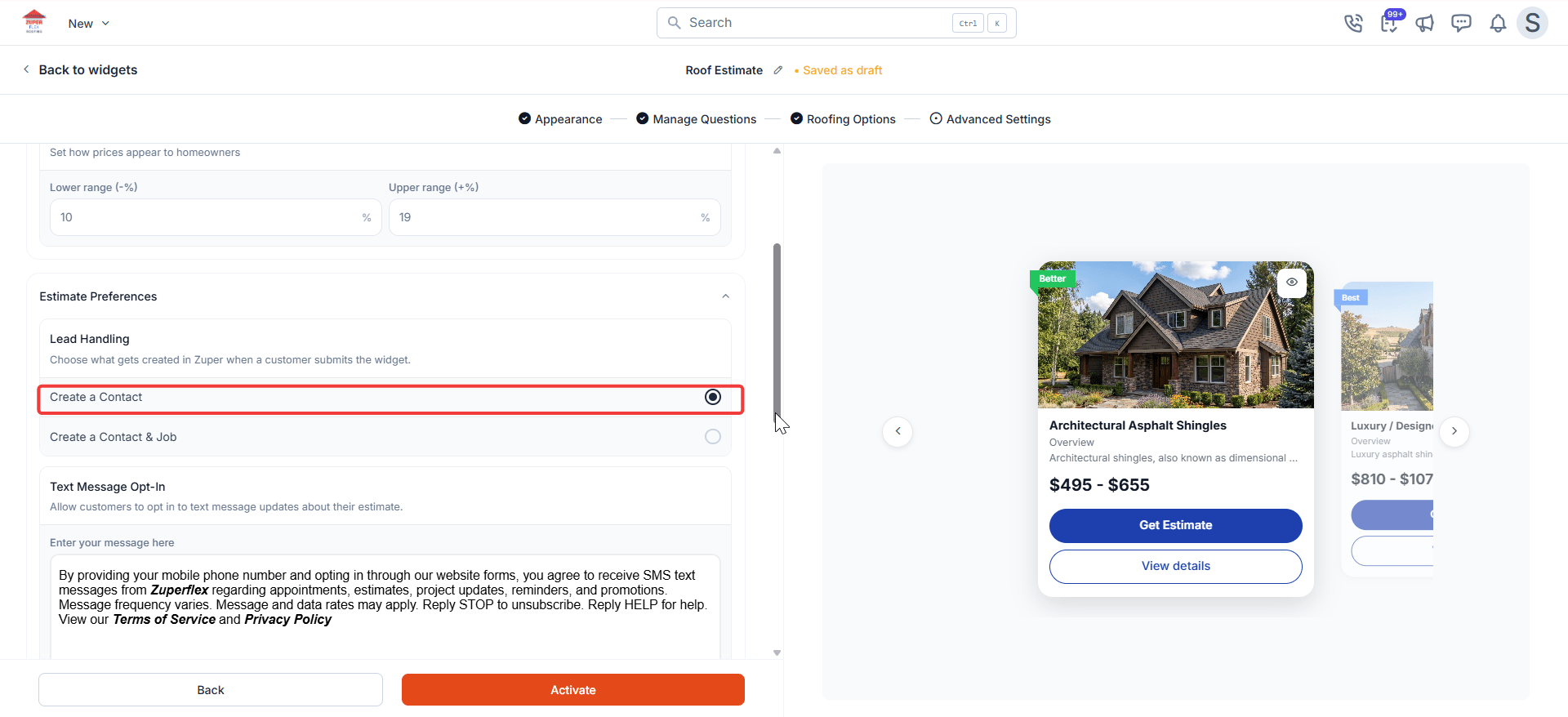Edit the Roof Estimate name pencil icon

[x=778, y=70]
